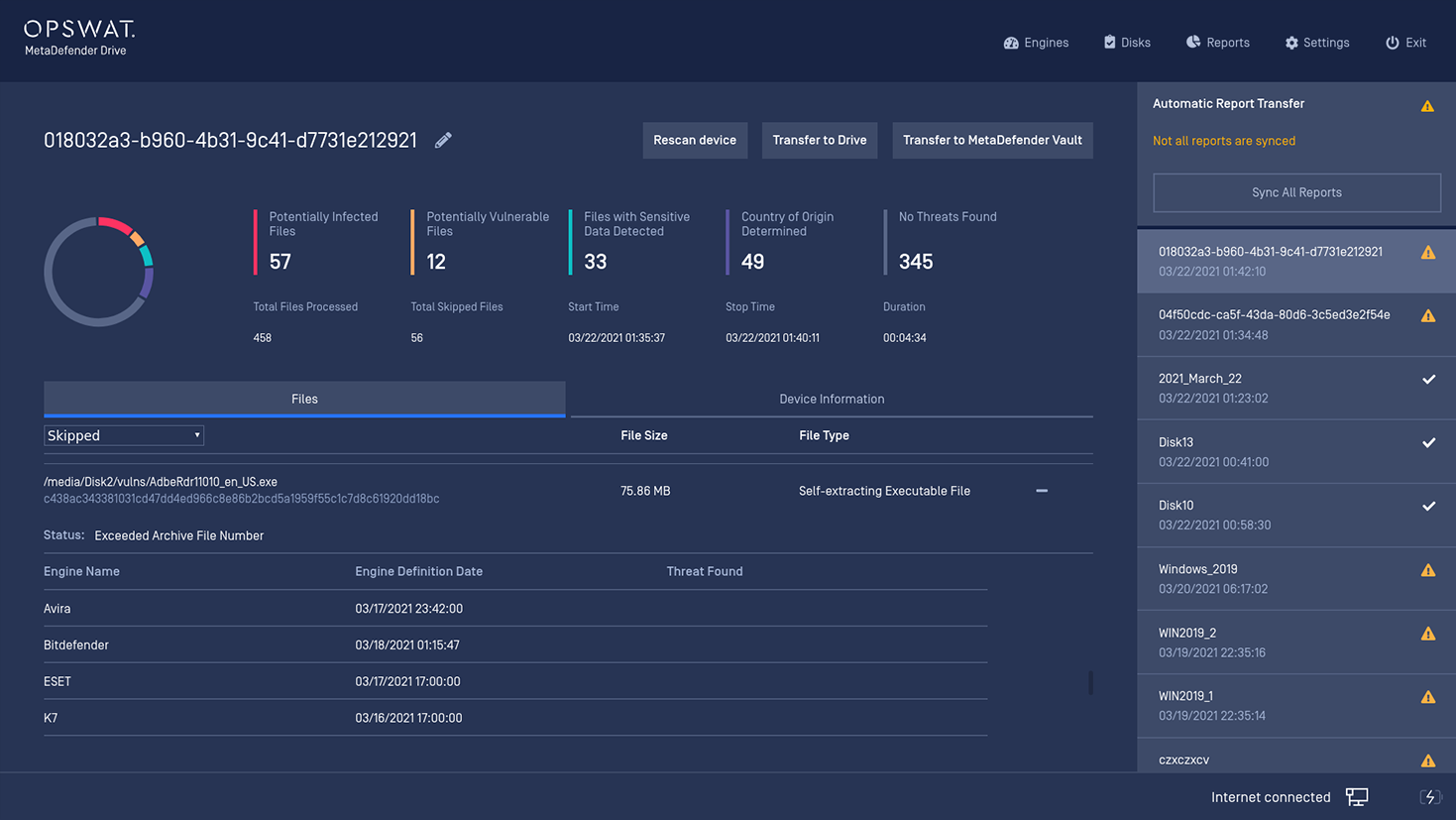This screenshot has width=1456, height=820.
Task: Collapse the AdbeRdr11010_en_US.exe file details
Action: click(x=1042, y=491)
